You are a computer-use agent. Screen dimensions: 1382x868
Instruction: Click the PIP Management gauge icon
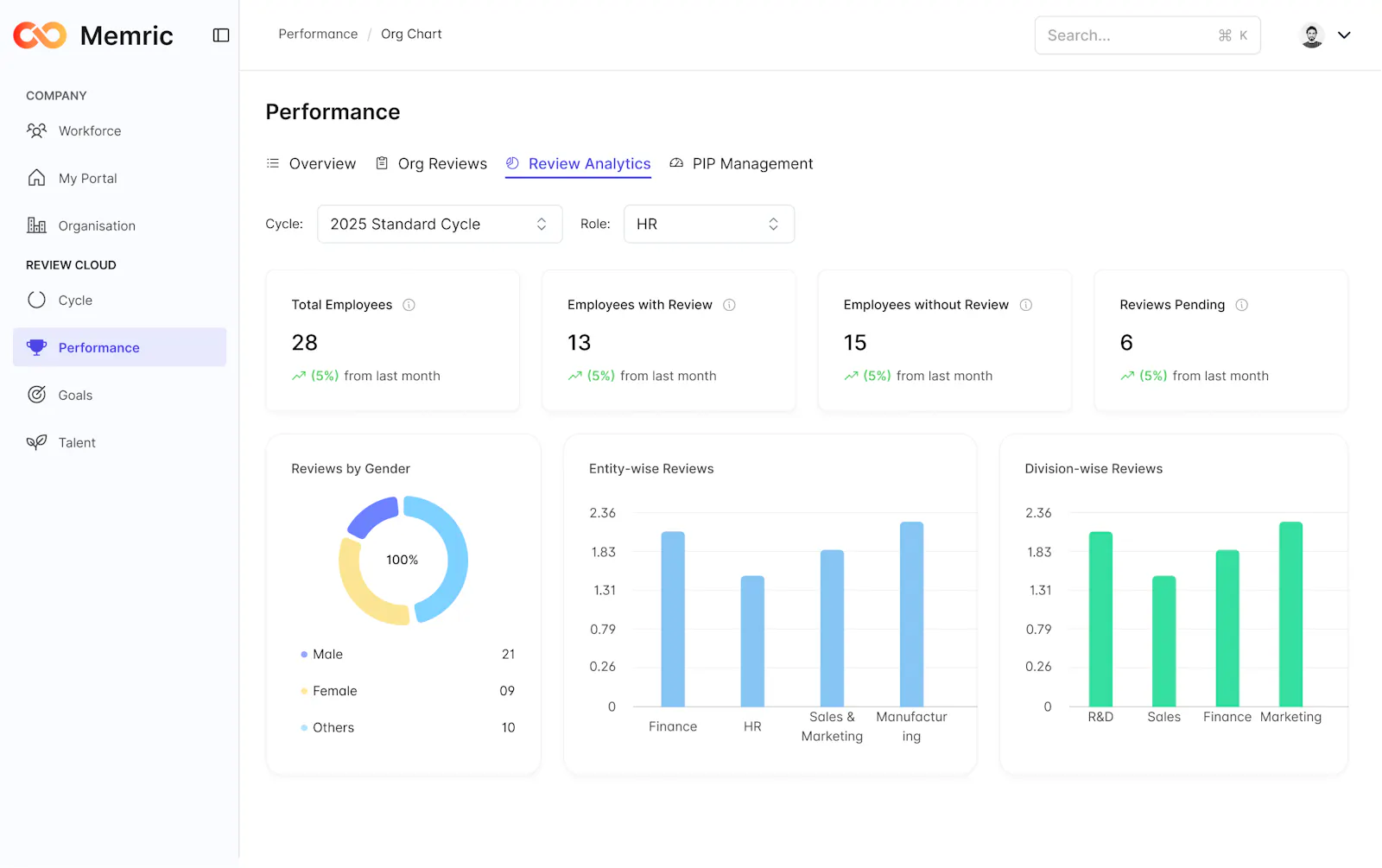click(x=676, y=163)
